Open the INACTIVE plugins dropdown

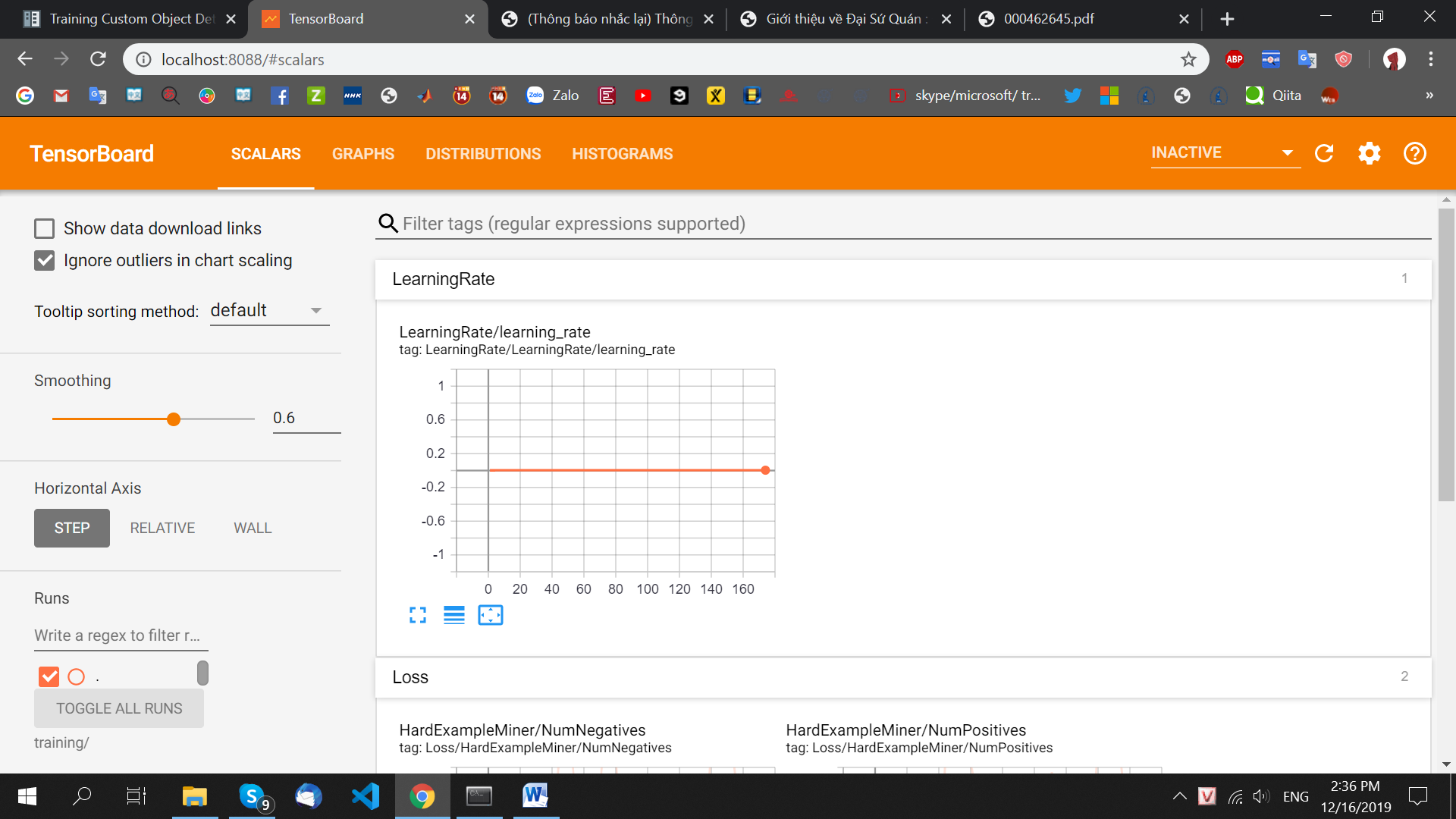pyautogui.click(x=1225, y=152)
